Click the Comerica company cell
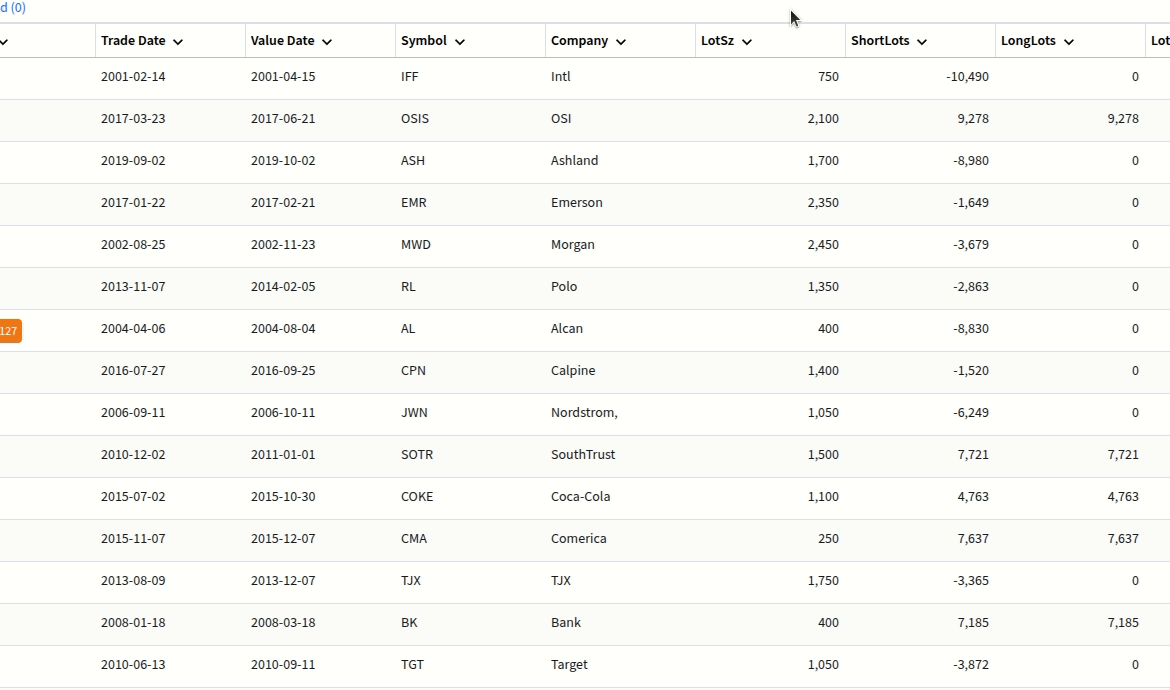The width and height of the screenshot is (1170, 690). coord(579,539)
